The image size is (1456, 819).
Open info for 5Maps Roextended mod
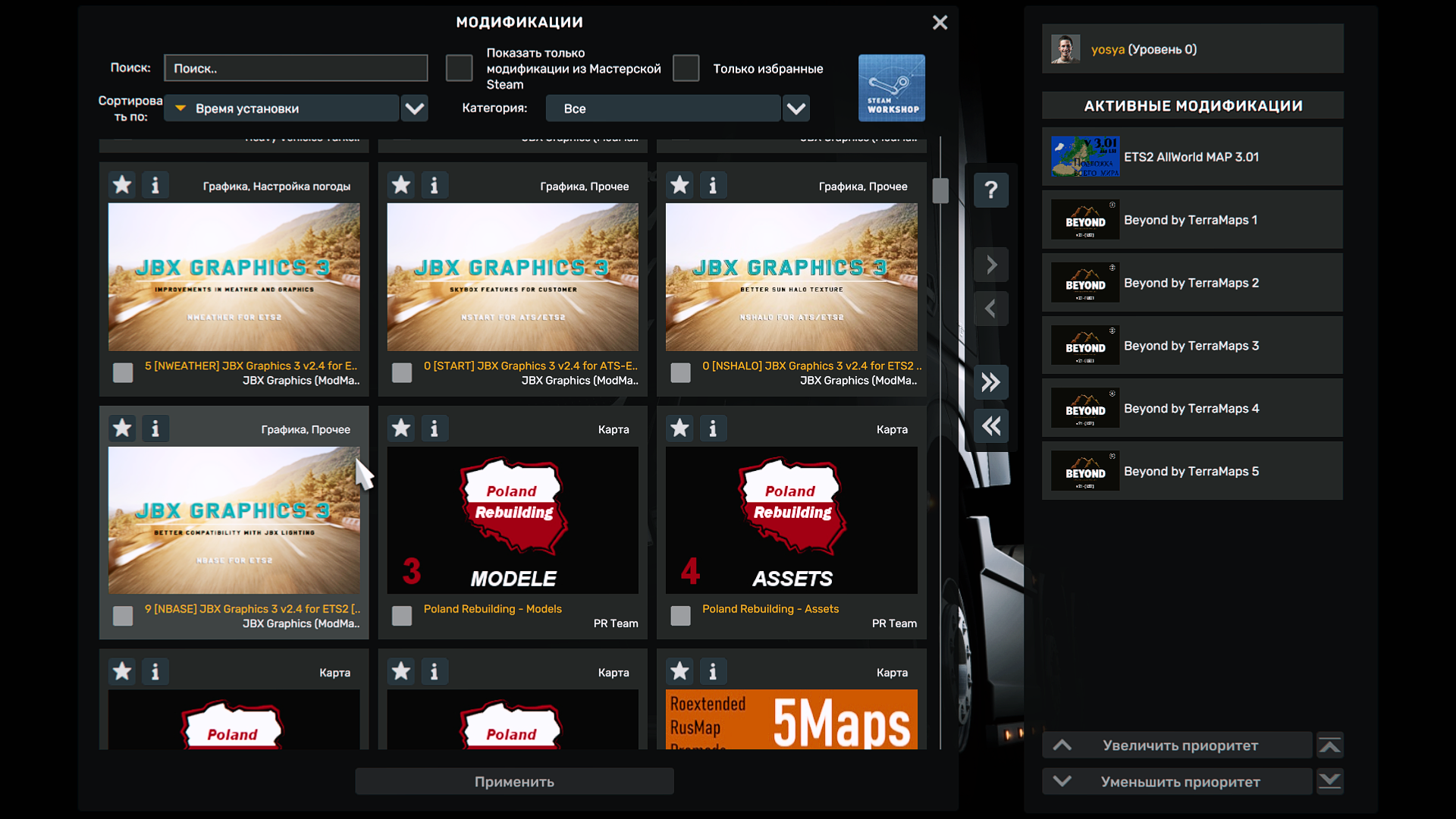pyautogui.click(x=712, y=671)
